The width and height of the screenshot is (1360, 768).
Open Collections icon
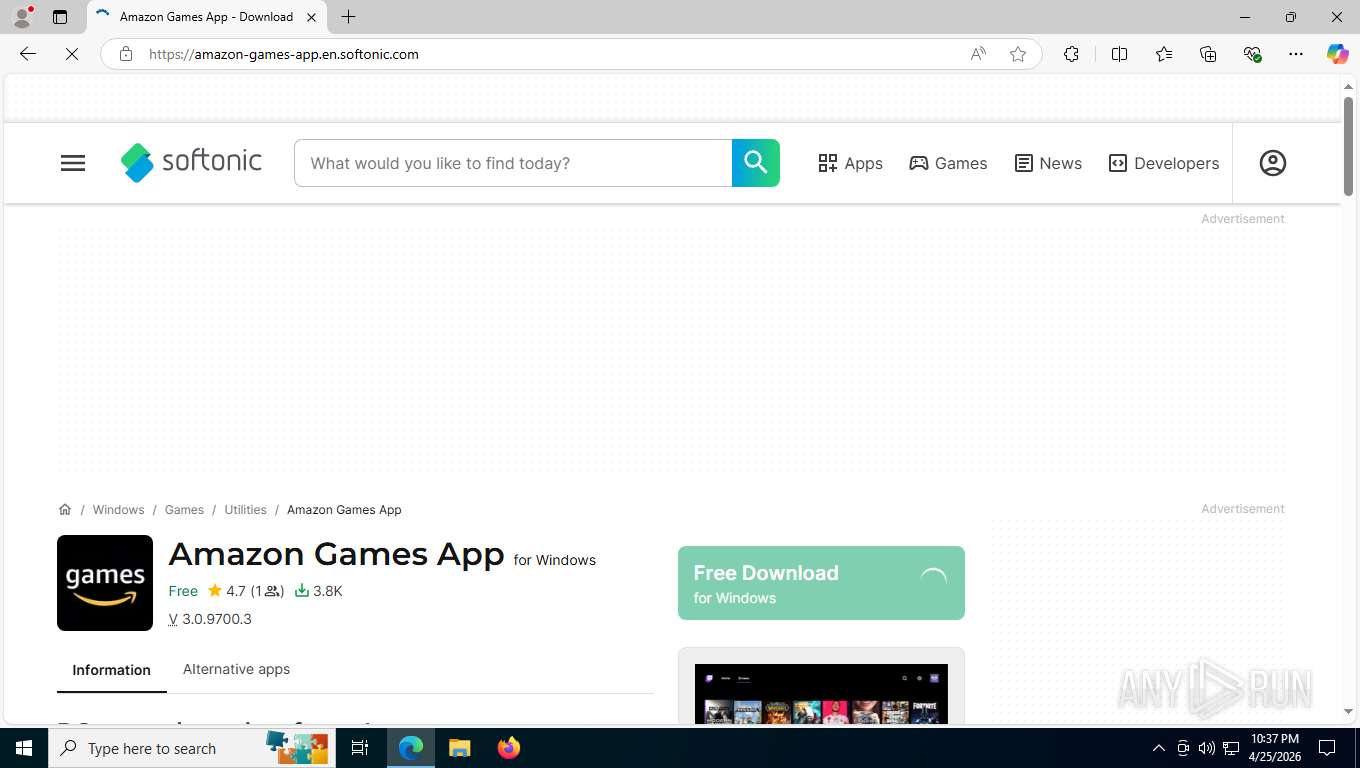(1208, 54)
